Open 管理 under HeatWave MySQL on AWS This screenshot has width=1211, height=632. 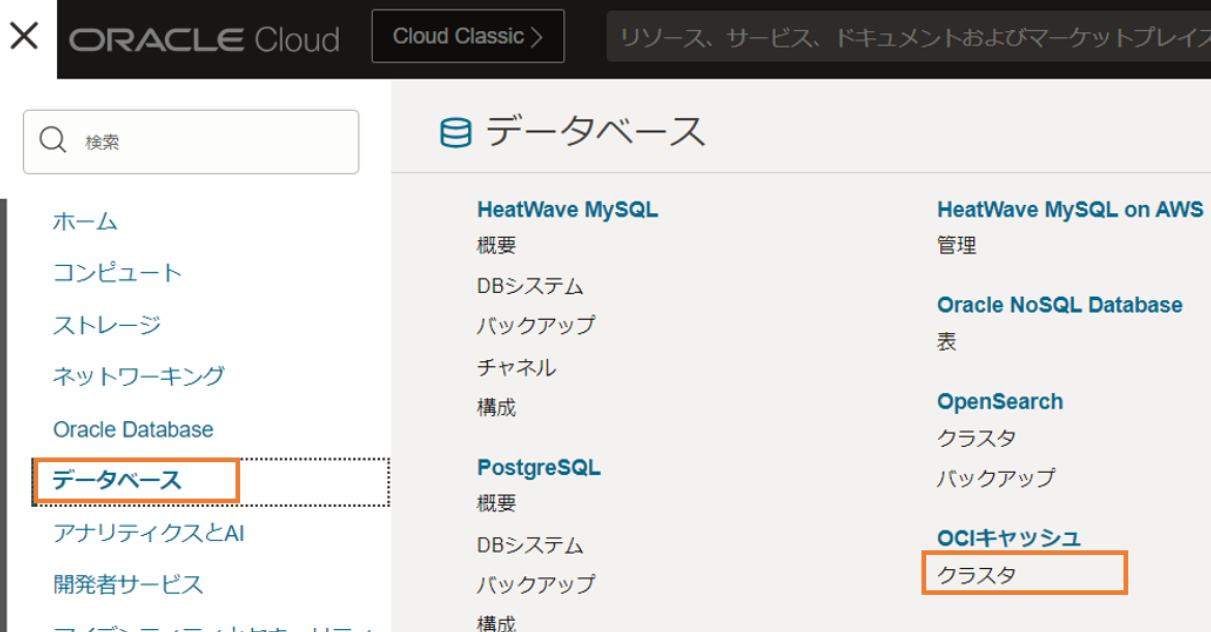956,245
